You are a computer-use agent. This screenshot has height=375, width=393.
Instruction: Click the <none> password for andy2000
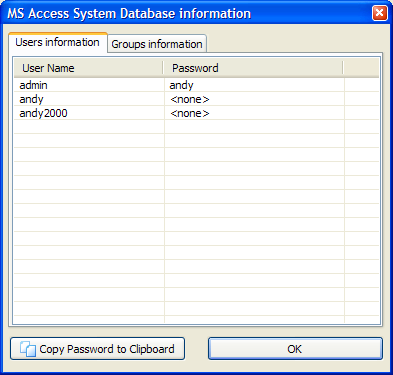[190, 113]
